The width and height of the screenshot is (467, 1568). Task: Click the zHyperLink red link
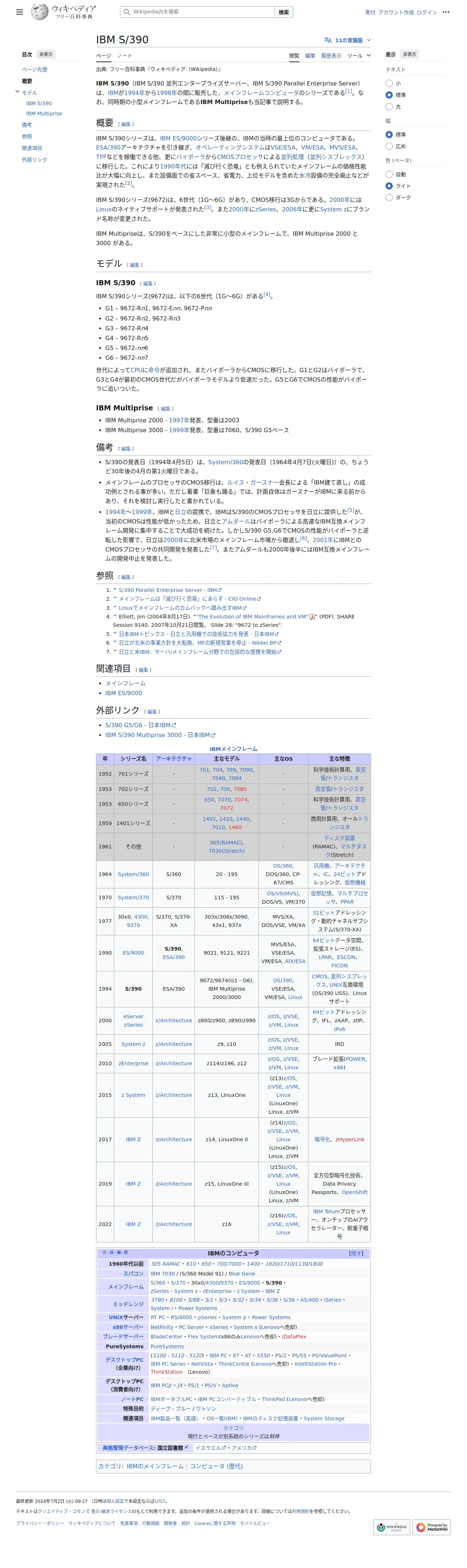pyautogui.click(x=350, y=1139)
